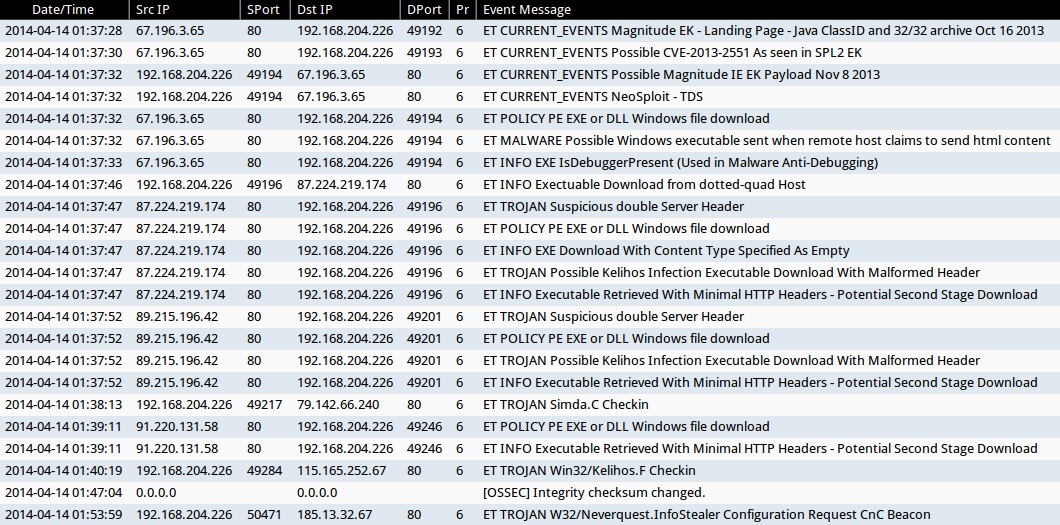This screenshot has width=1060, height=525.
Task: Click the Pr protocol column header
Action: coord(461,9)
